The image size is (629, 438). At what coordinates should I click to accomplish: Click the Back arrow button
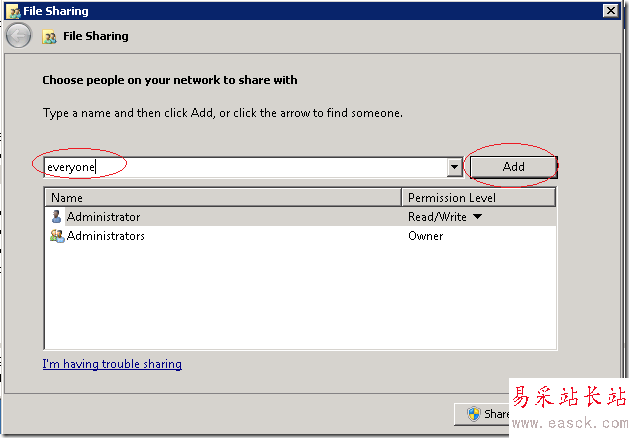coord(18,36)
